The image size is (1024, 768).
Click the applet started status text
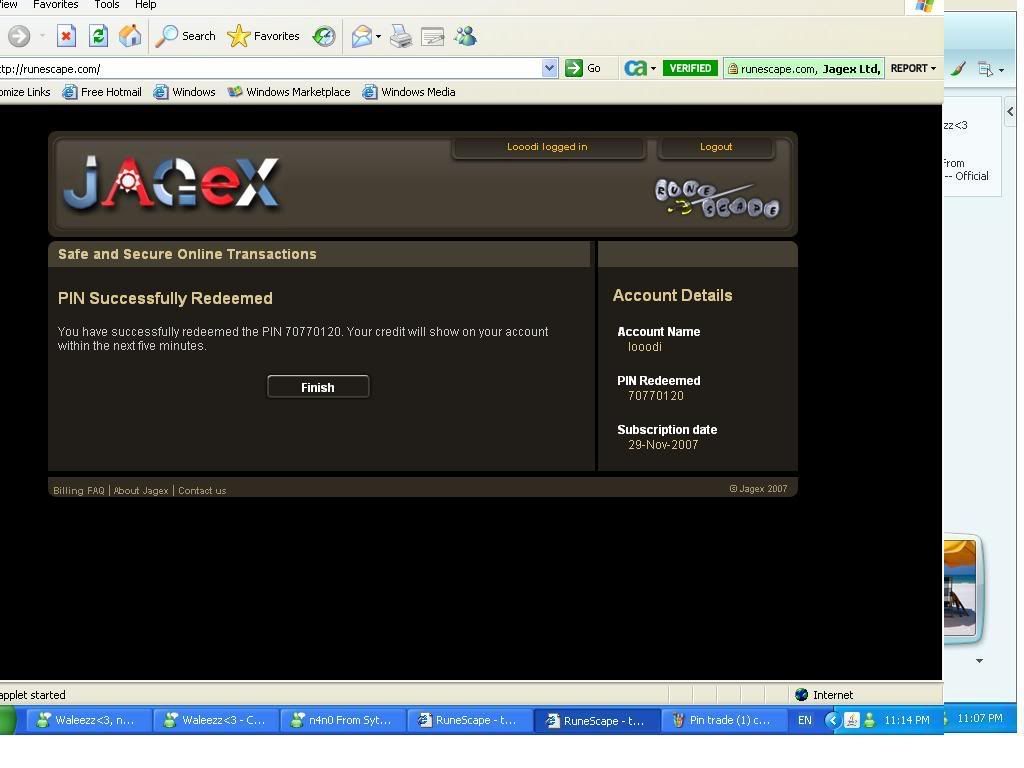(33, 695)
